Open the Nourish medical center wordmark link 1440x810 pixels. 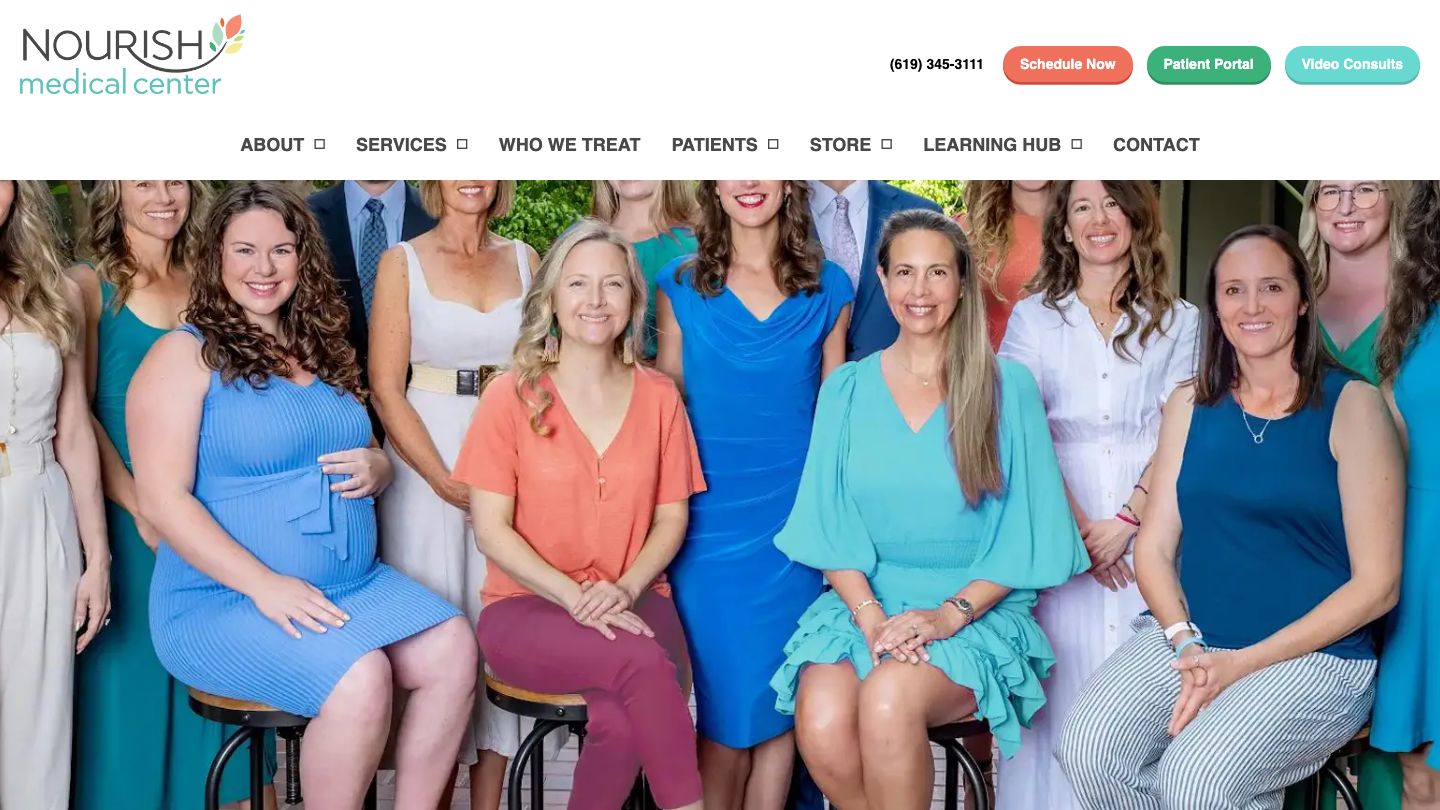tap(132, 56)
